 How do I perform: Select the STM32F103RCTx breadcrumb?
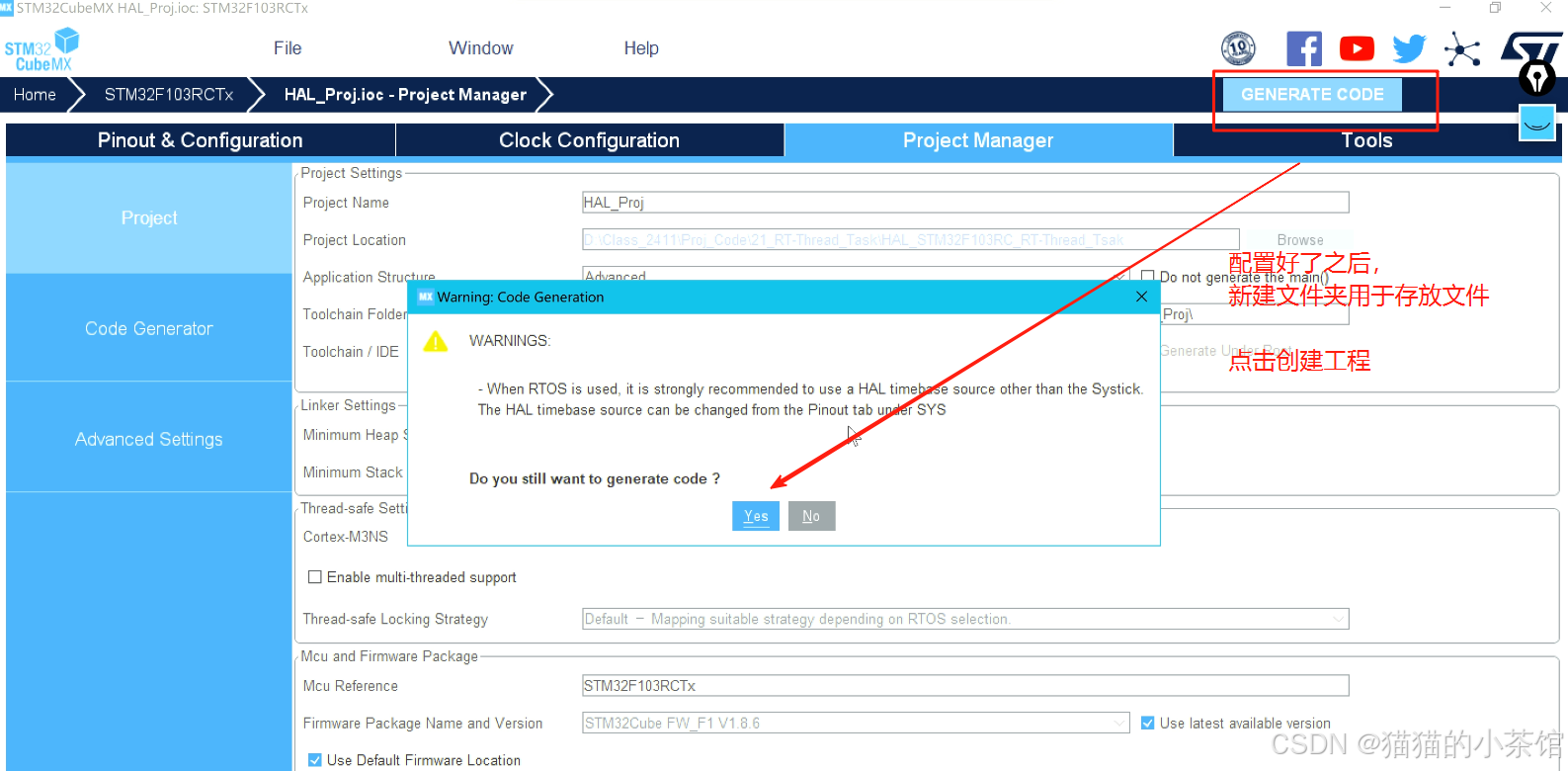(169, 95)
